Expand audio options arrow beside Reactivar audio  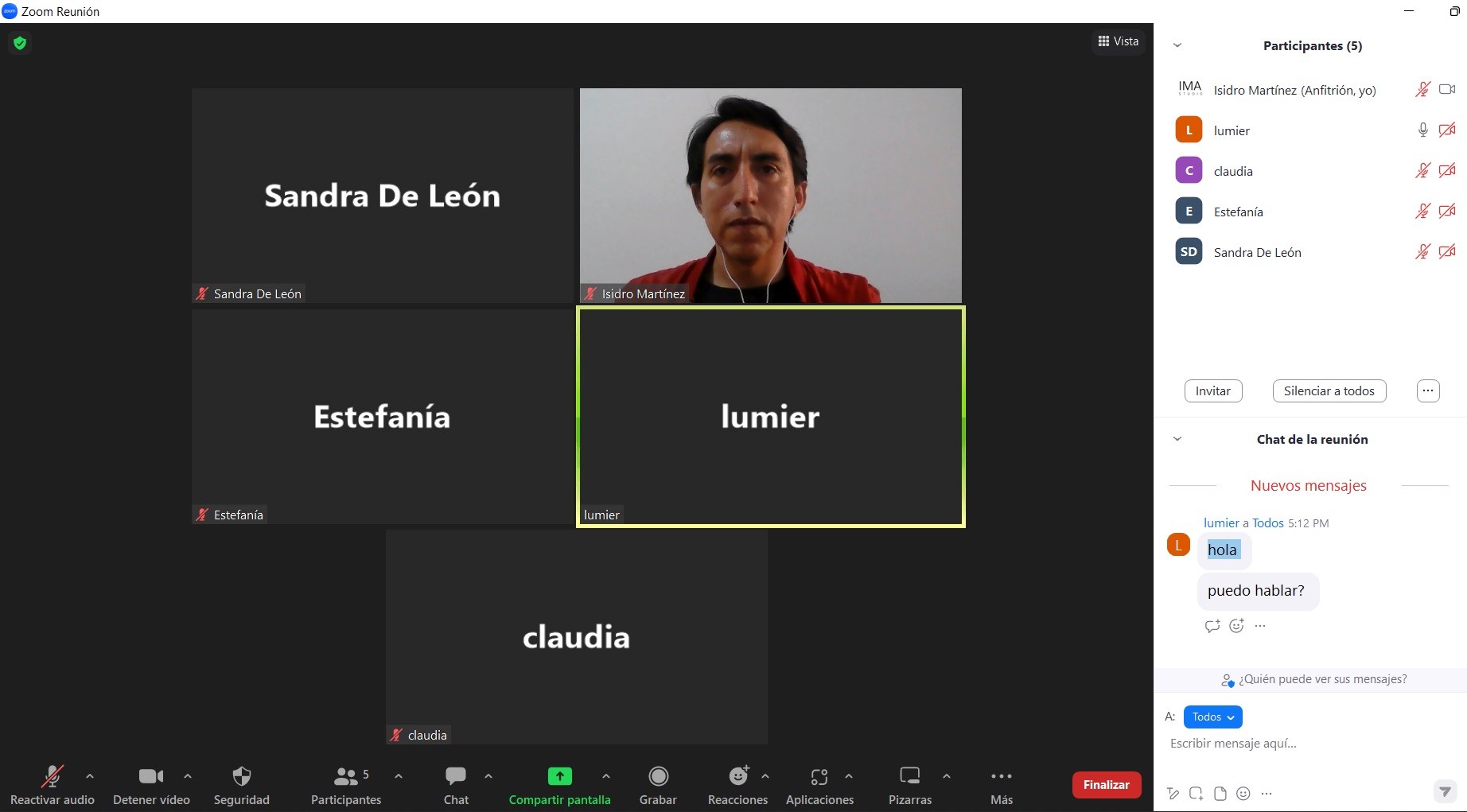tap(90, 775)
